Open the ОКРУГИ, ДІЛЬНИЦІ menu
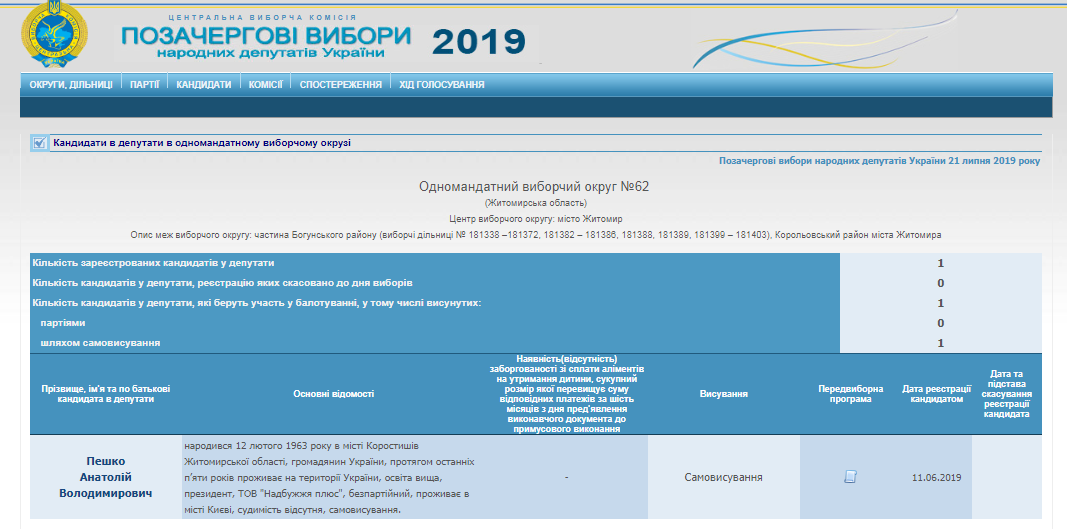This screenshot has width=1067, height=529. 71,85
